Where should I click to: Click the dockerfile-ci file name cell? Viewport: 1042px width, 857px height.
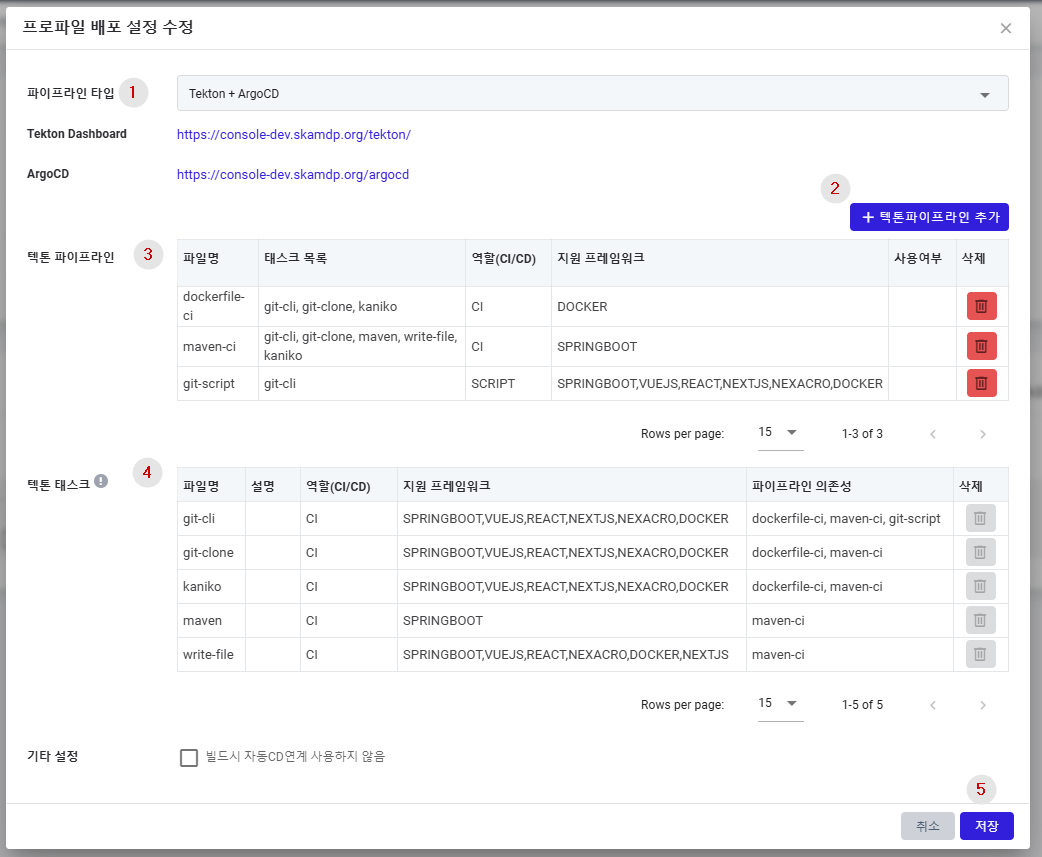(x=217, y=306)
